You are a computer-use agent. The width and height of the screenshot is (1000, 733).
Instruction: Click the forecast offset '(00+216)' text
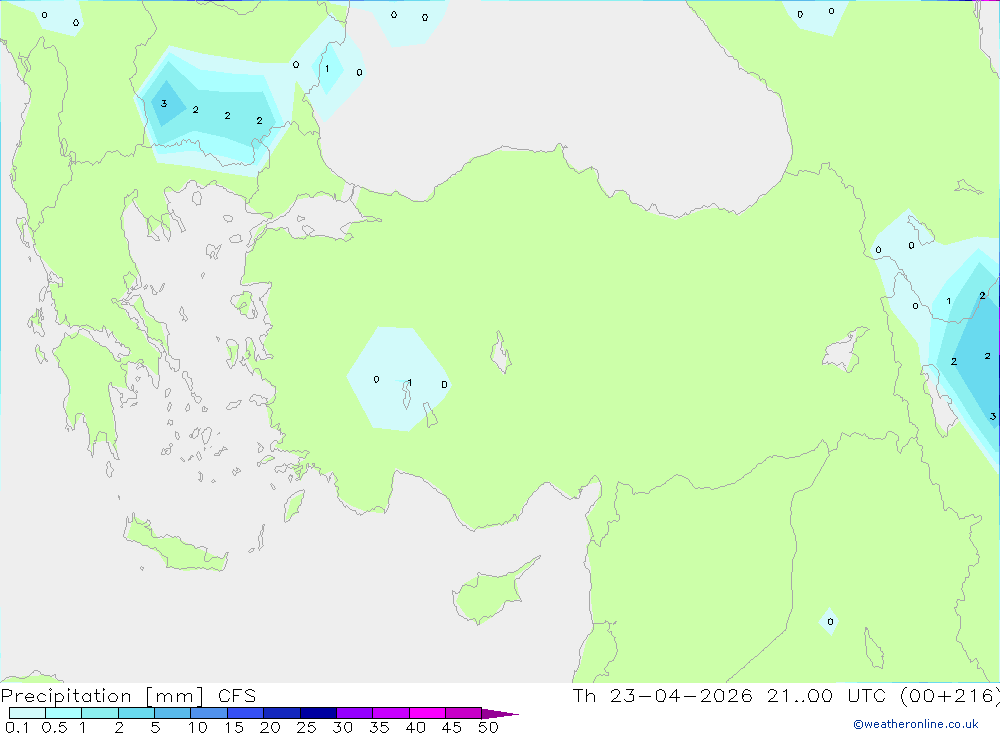950,696
